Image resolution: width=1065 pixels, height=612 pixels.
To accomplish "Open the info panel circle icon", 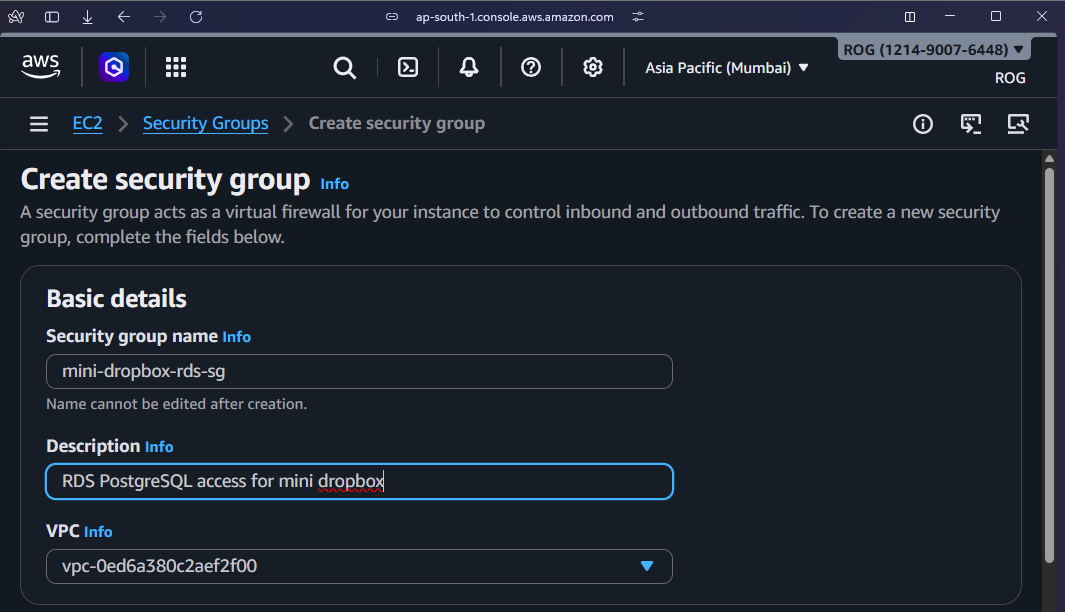I will pyautogui.click(x=922, y=124).
